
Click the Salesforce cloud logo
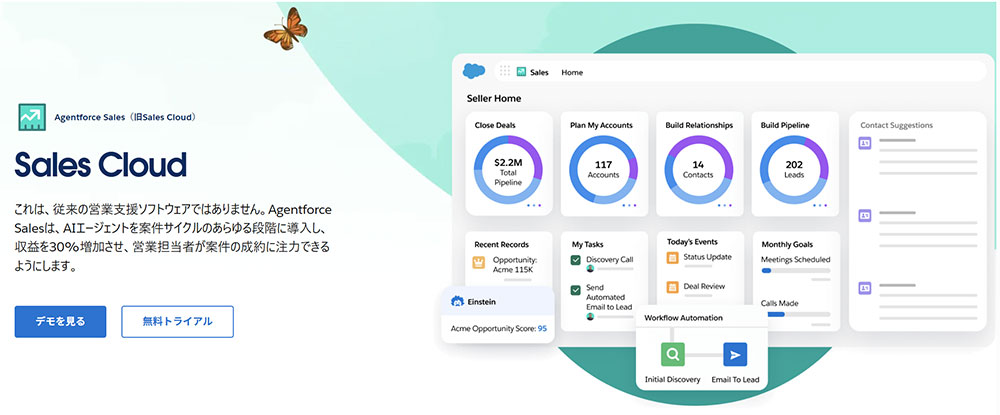[474, 72]
